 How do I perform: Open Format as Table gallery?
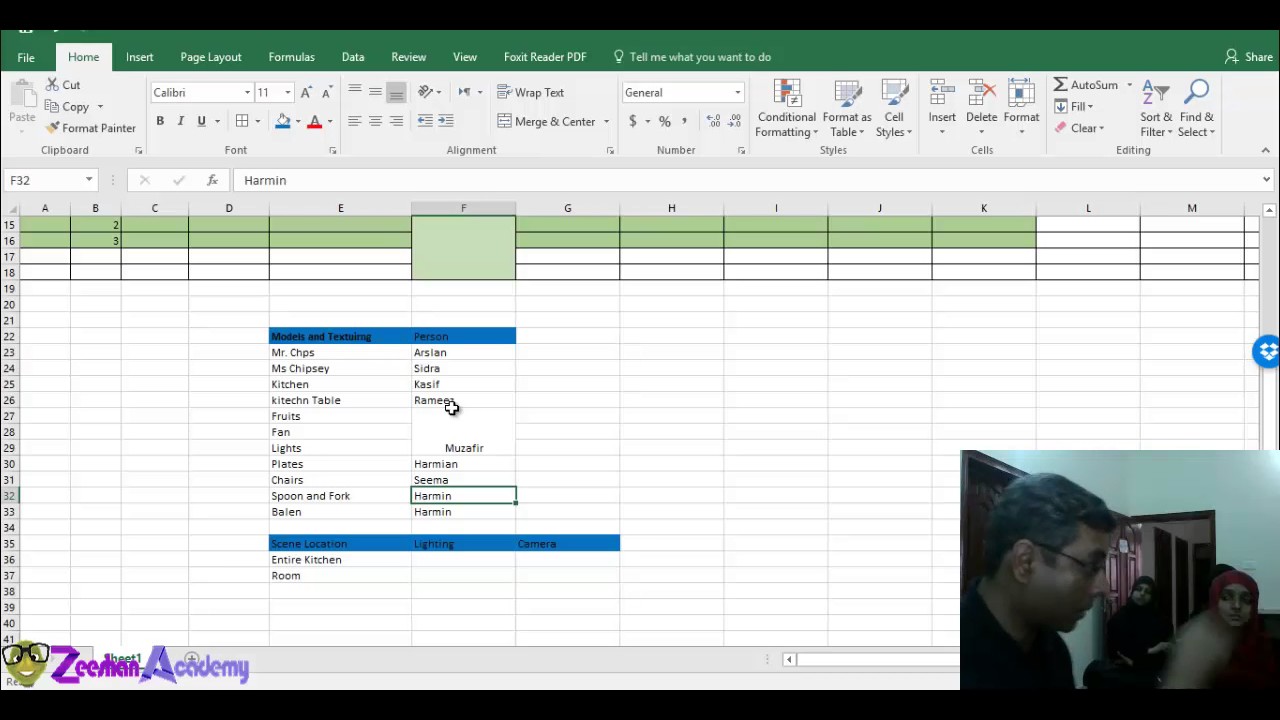847,108
